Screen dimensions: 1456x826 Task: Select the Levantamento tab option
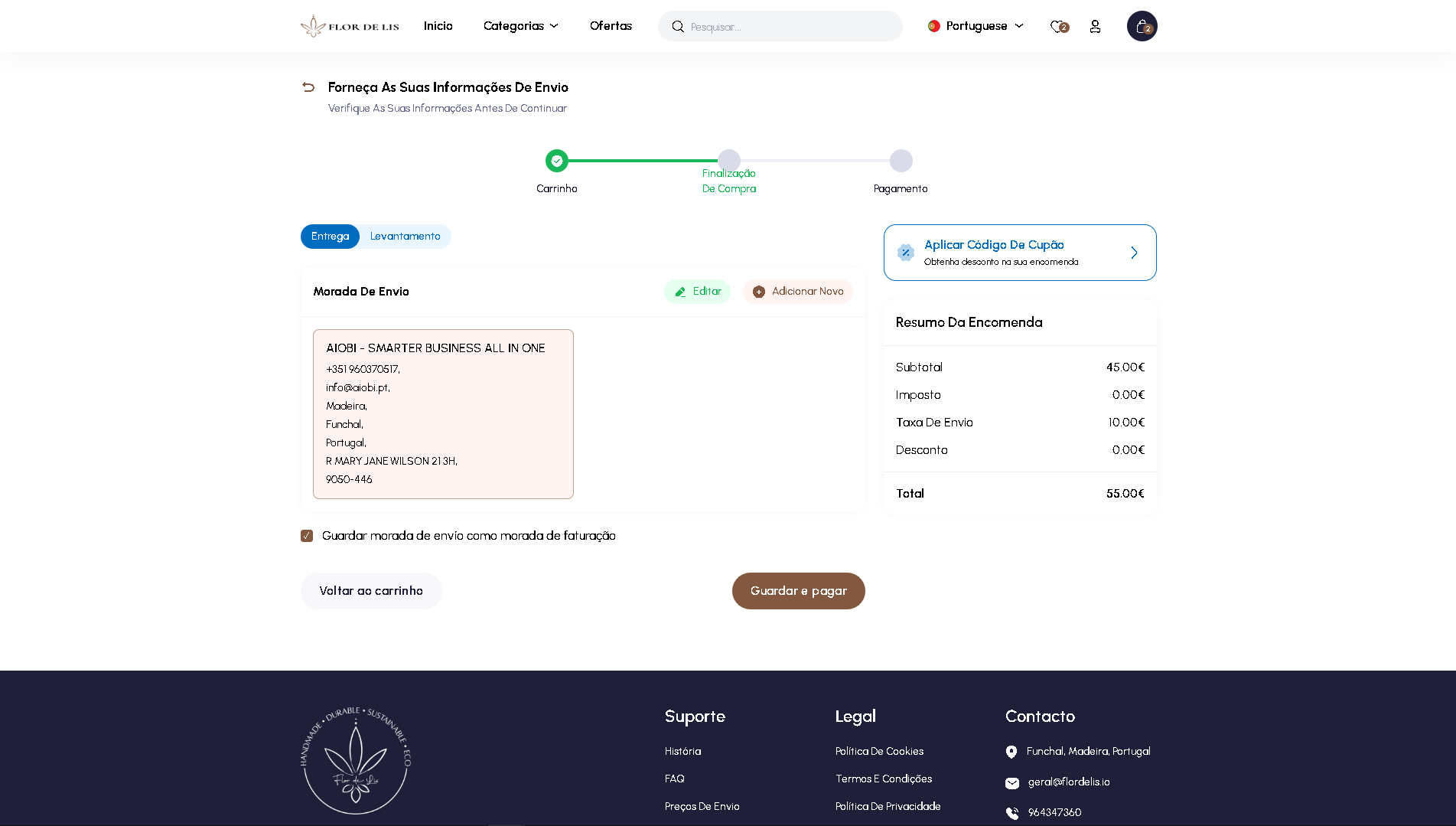(405, 237)
